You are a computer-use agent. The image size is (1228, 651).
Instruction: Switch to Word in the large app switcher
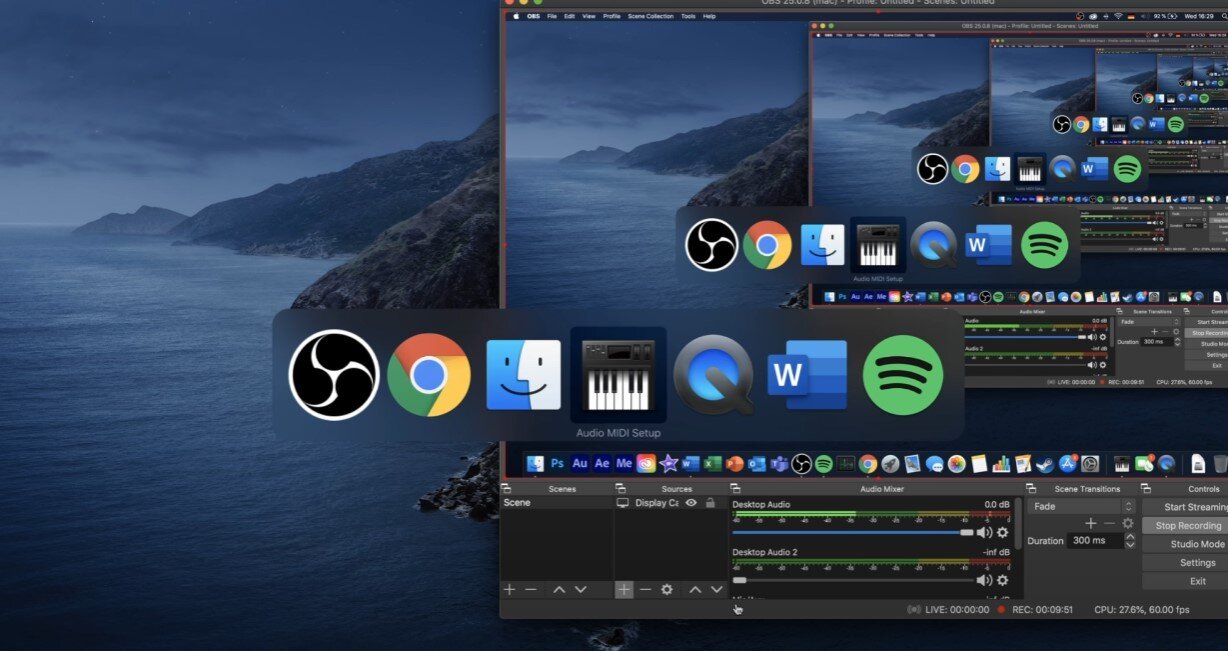coord(807,375)
